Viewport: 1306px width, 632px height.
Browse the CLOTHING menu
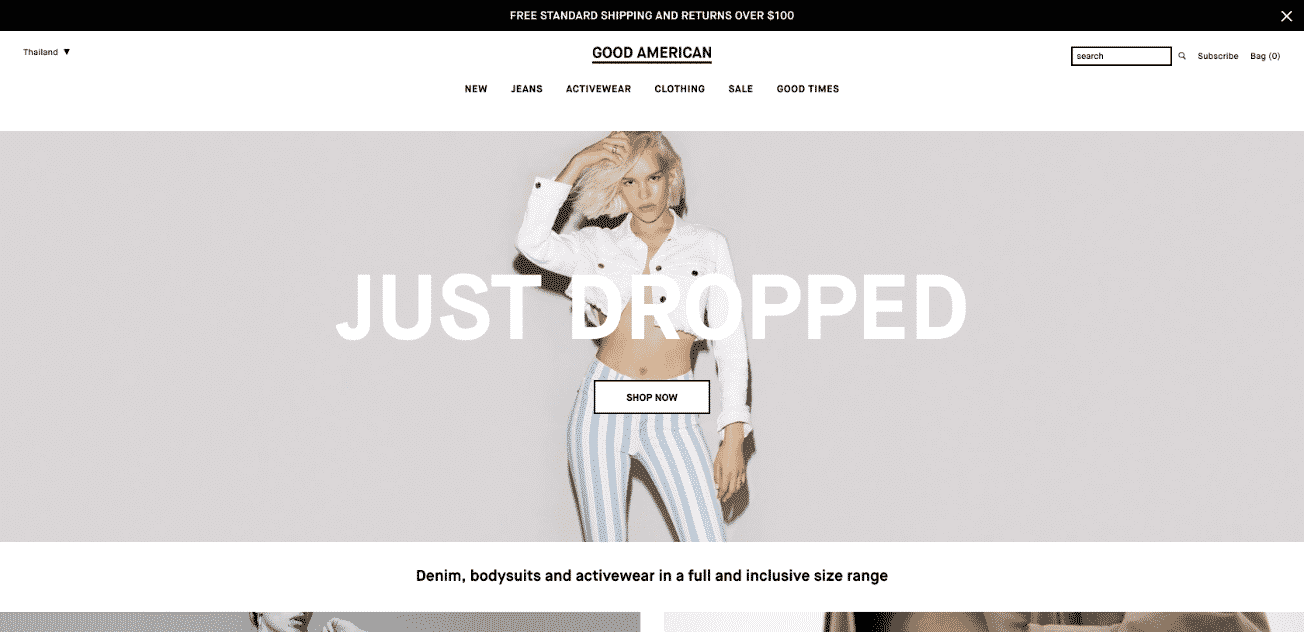[x=680, y=89]
